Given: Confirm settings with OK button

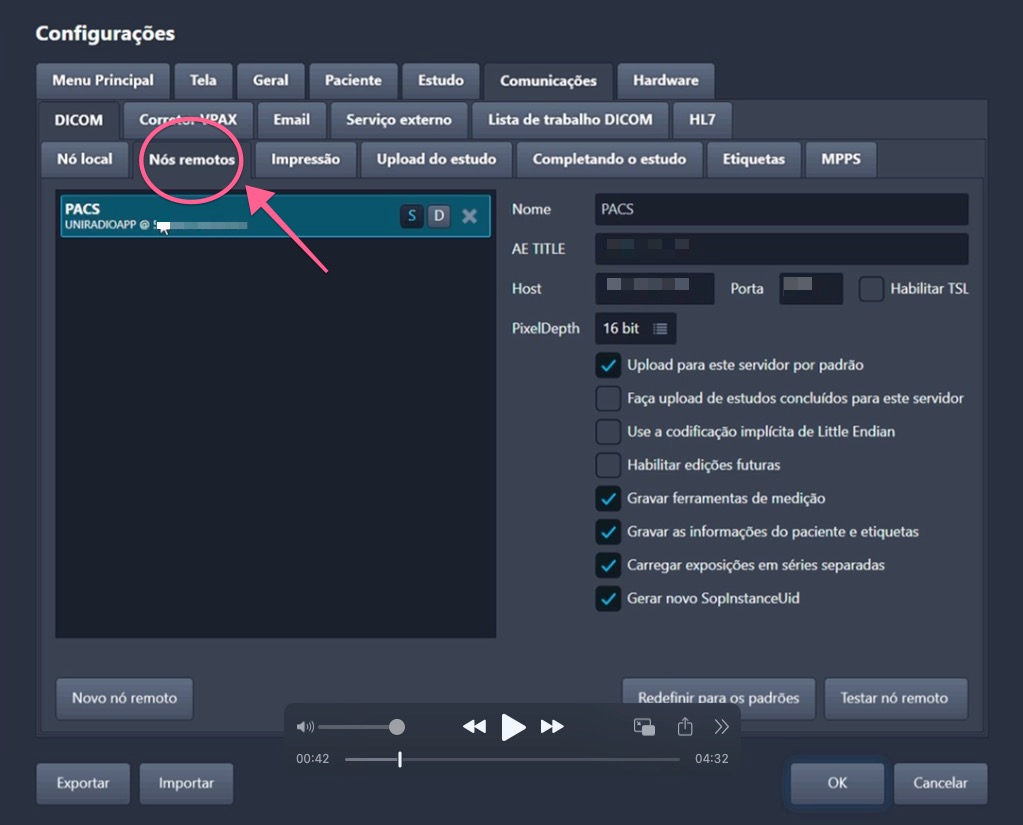Looking at the screenshot, I should point(838,783).
